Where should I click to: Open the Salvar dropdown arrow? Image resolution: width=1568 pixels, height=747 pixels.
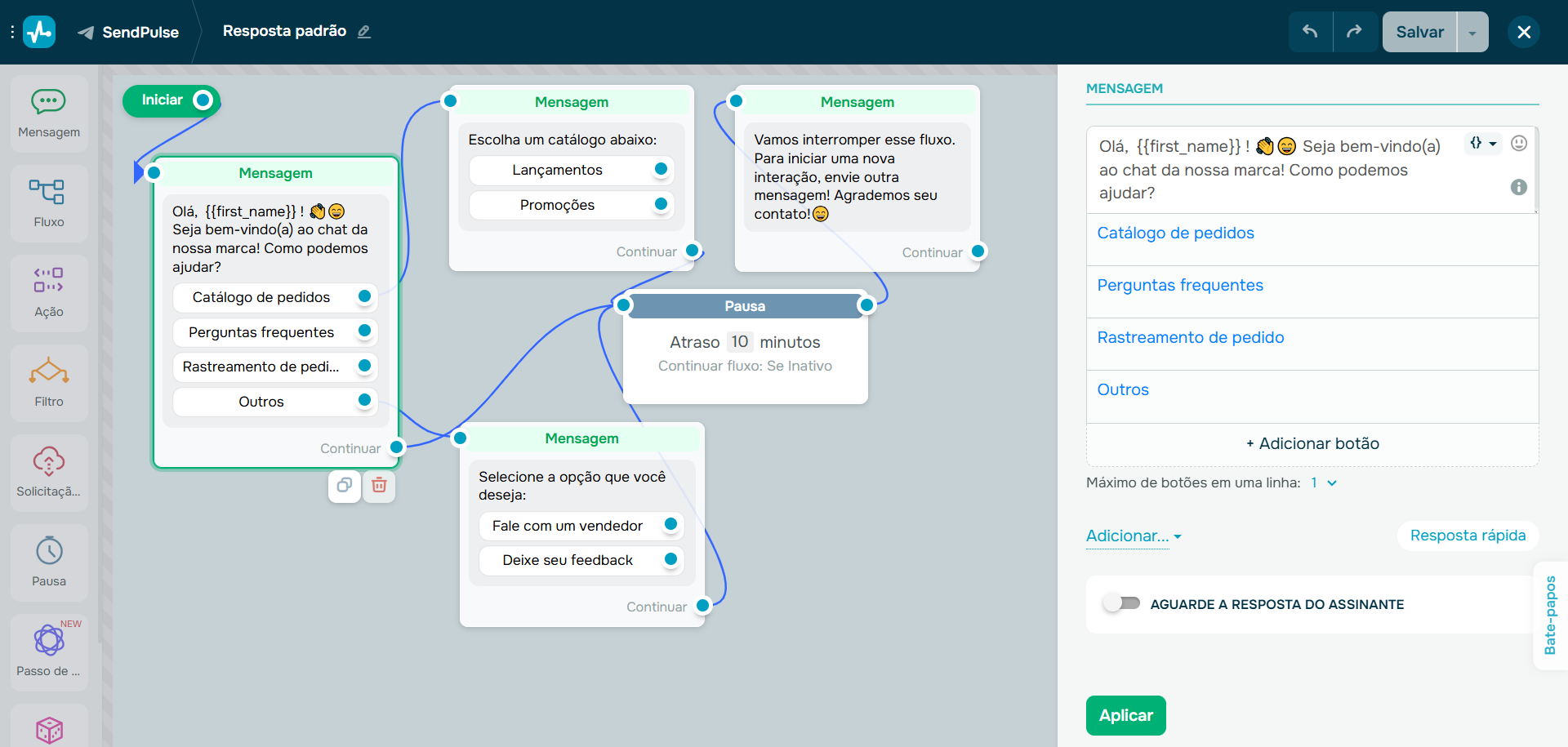click(1472, 32)
